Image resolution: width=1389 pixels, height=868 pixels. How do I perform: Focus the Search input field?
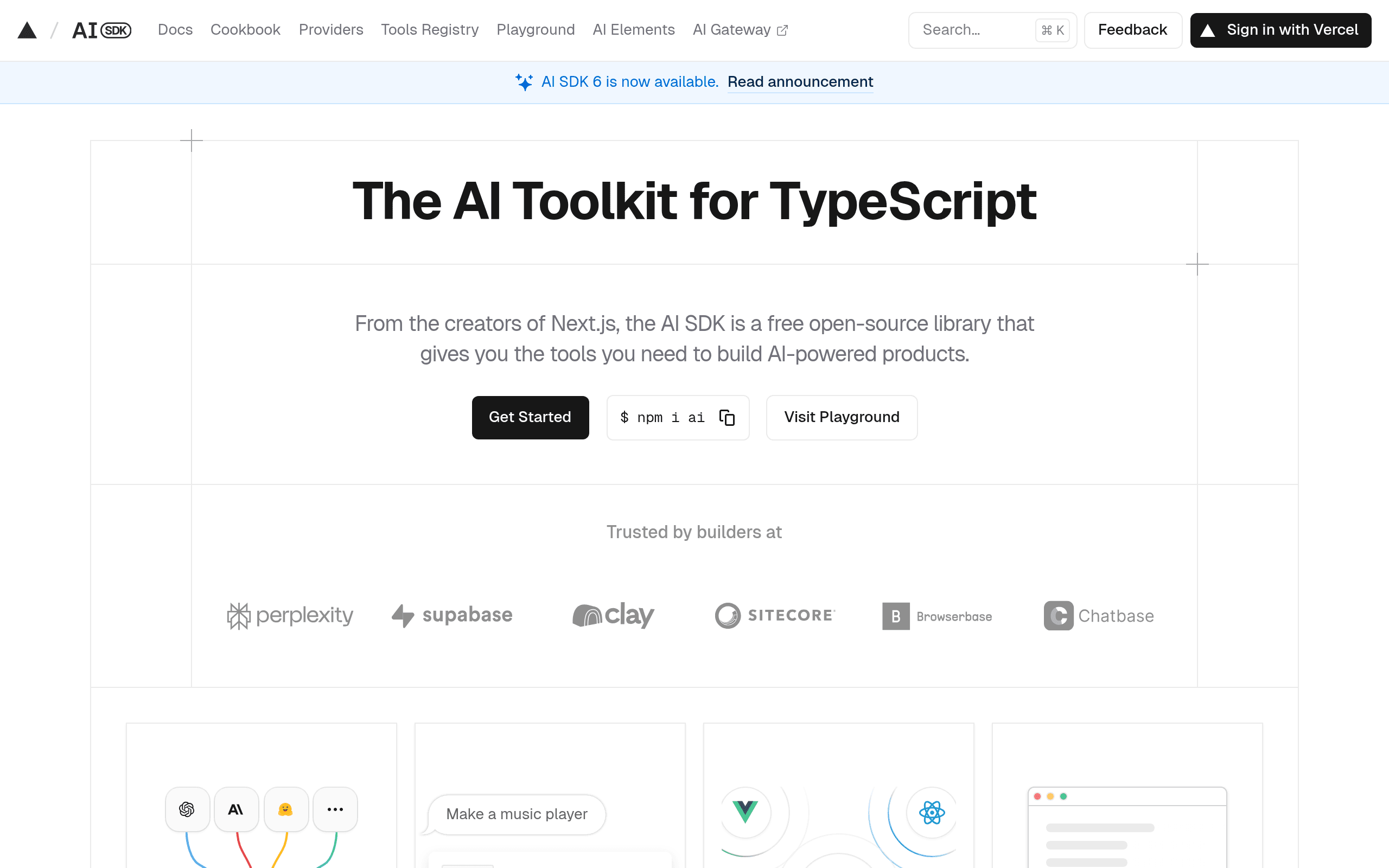coord(992,30)
